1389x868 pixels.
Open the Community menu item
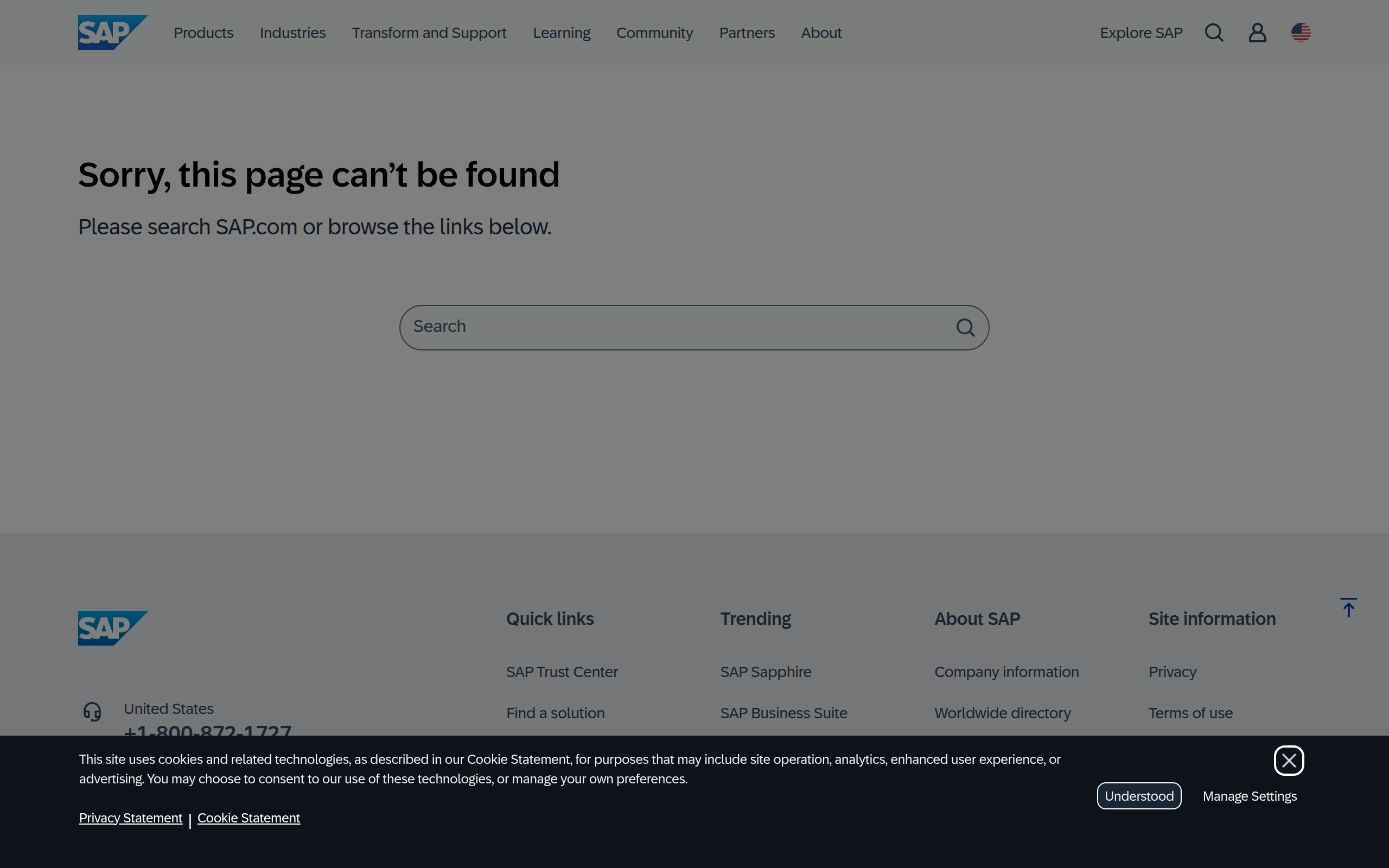pyautogui.click(x=654, y=33)
